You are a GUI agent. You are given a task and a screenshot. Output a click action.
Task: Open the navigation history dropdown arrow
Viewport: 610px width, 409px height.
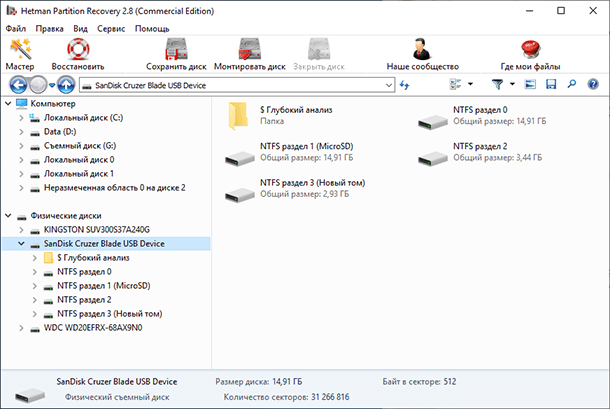click(x=52, y=85)
